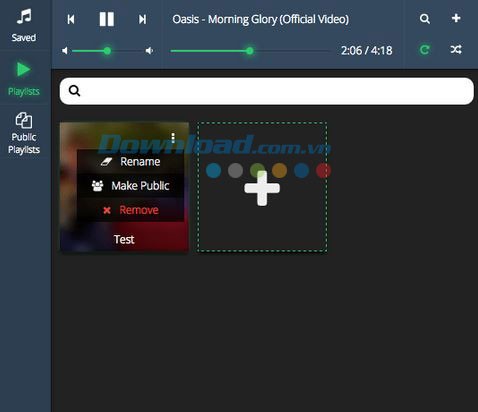Choose Rename from playlist menu
This screenshot has width=478, height=412.
point(131,162)
